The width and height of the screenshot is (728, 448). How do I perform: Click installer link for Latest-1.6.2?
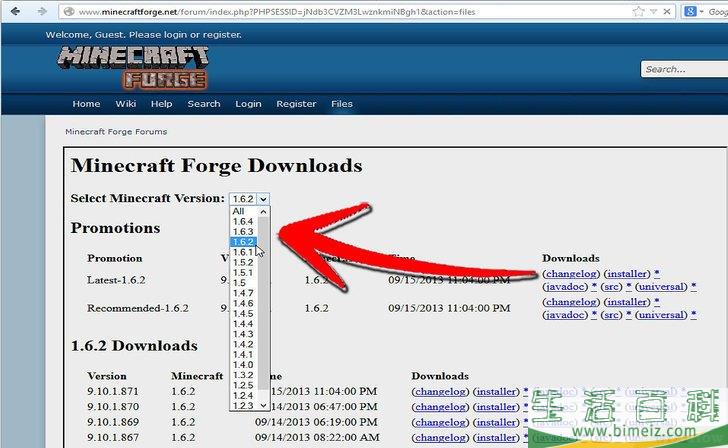tap(627, 274)
